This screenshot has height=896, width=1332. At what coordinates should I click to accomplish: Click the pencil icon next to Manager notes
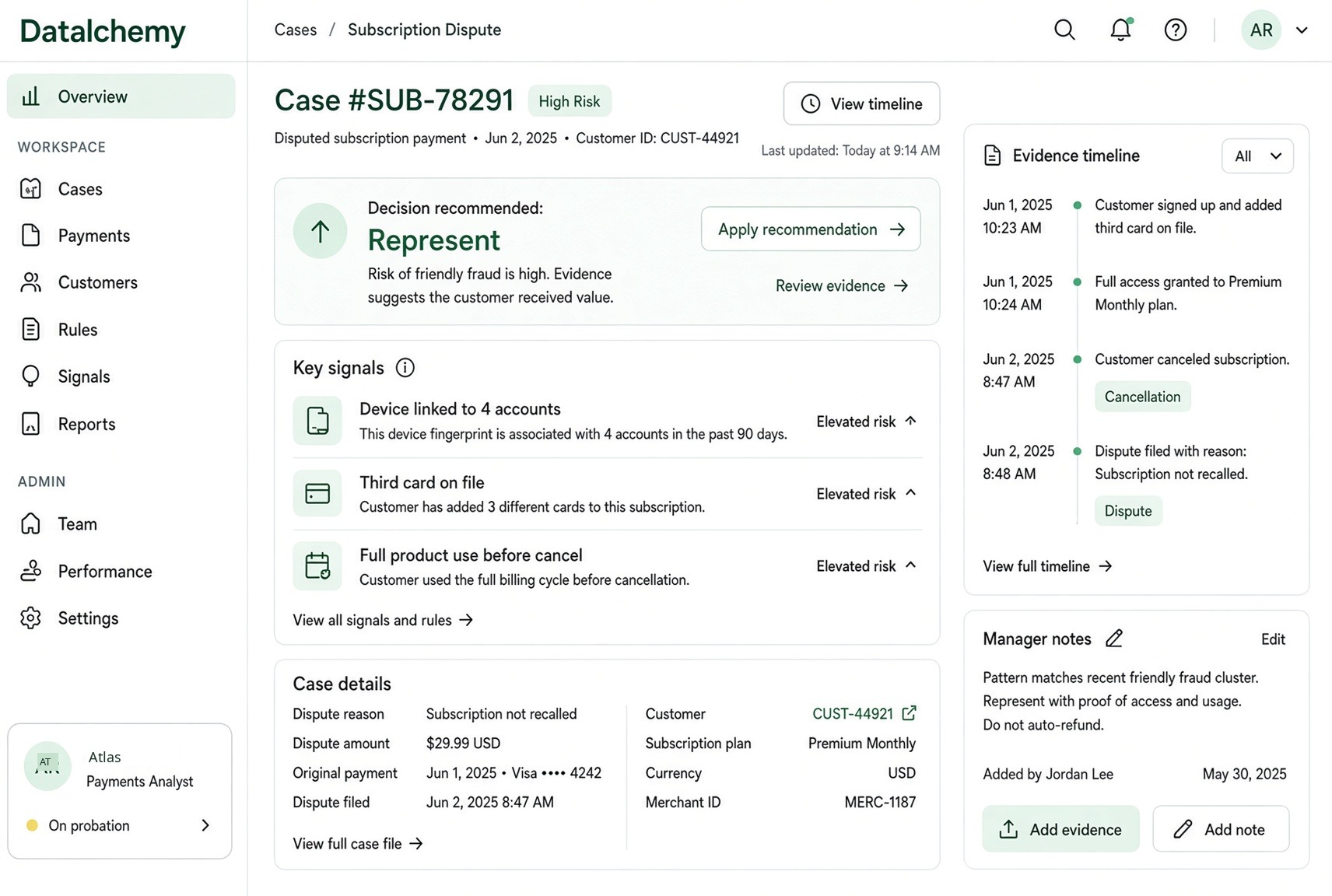pyautogui.click(x=1114, y=639)
